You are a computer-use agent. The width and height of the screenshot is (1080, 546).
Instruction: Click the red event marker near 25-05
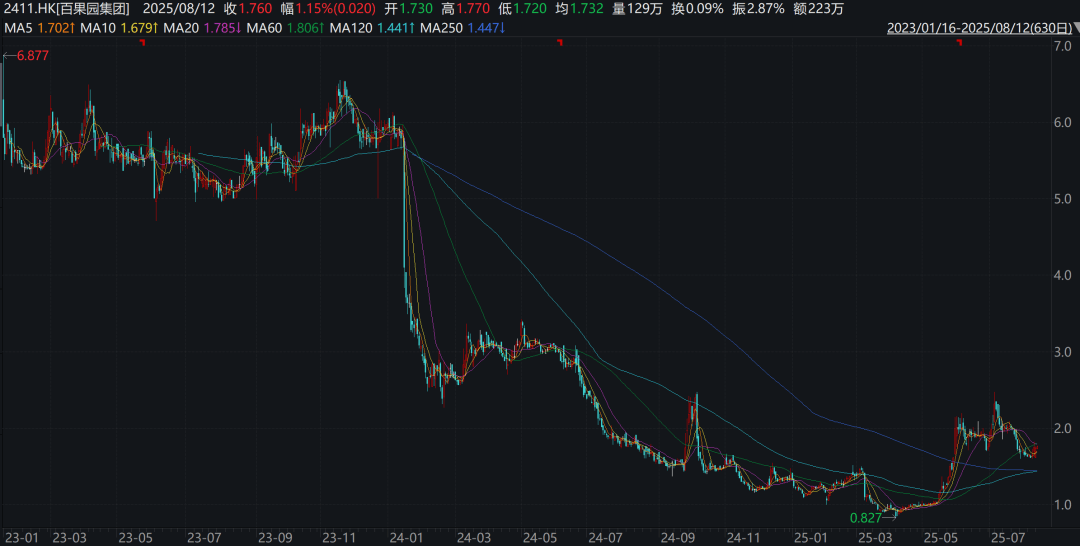960,42
